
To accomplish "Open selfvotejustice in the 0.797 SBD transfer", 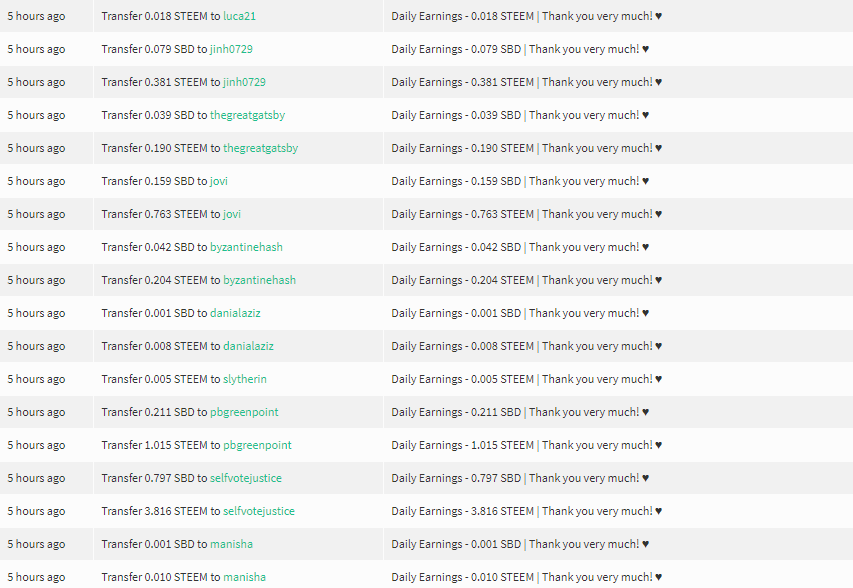I will click(246, 478).
